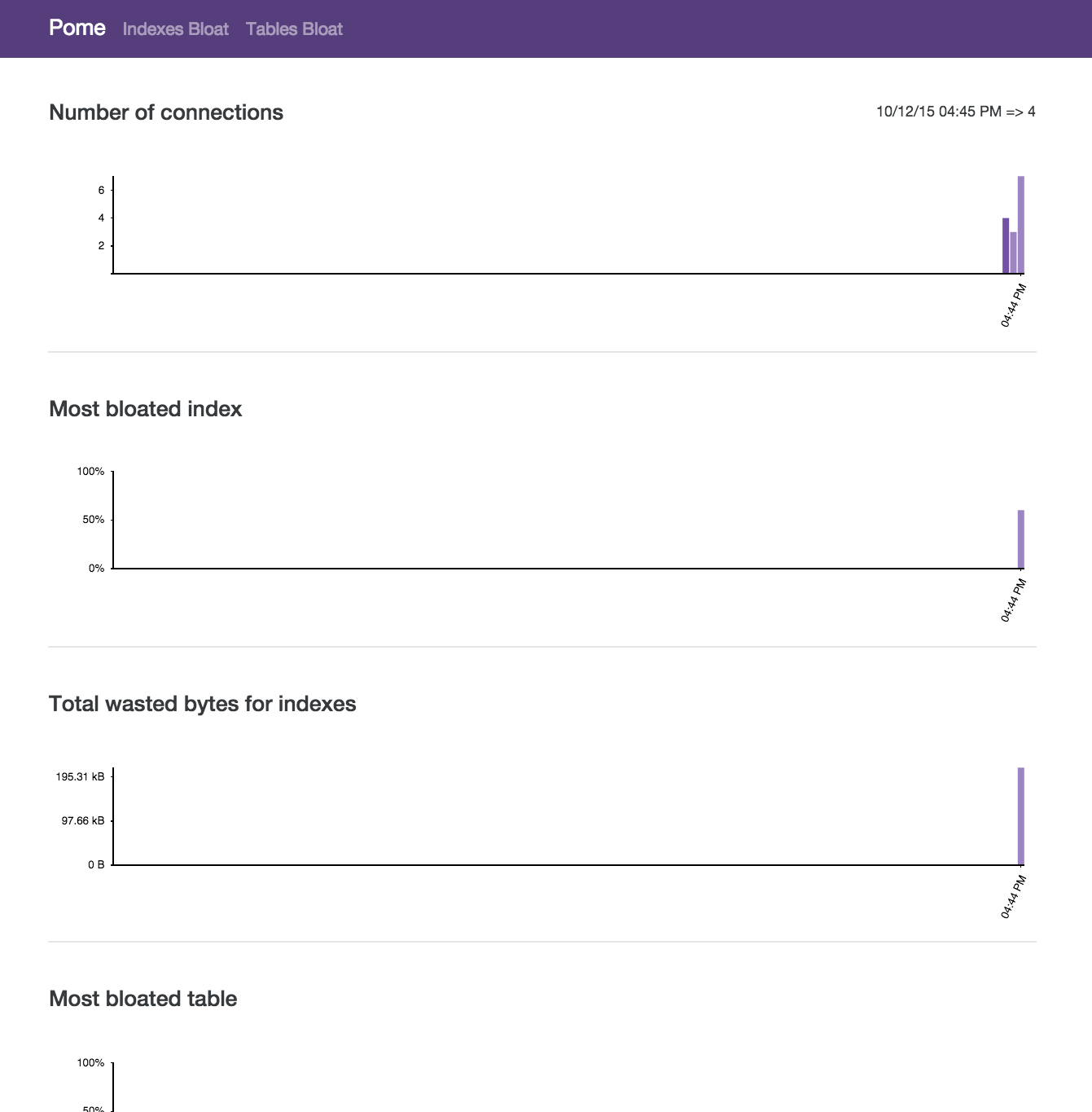Go to Indexes Bloat page
This screenshot has width=1092, height=1112.
pos(176,29)
